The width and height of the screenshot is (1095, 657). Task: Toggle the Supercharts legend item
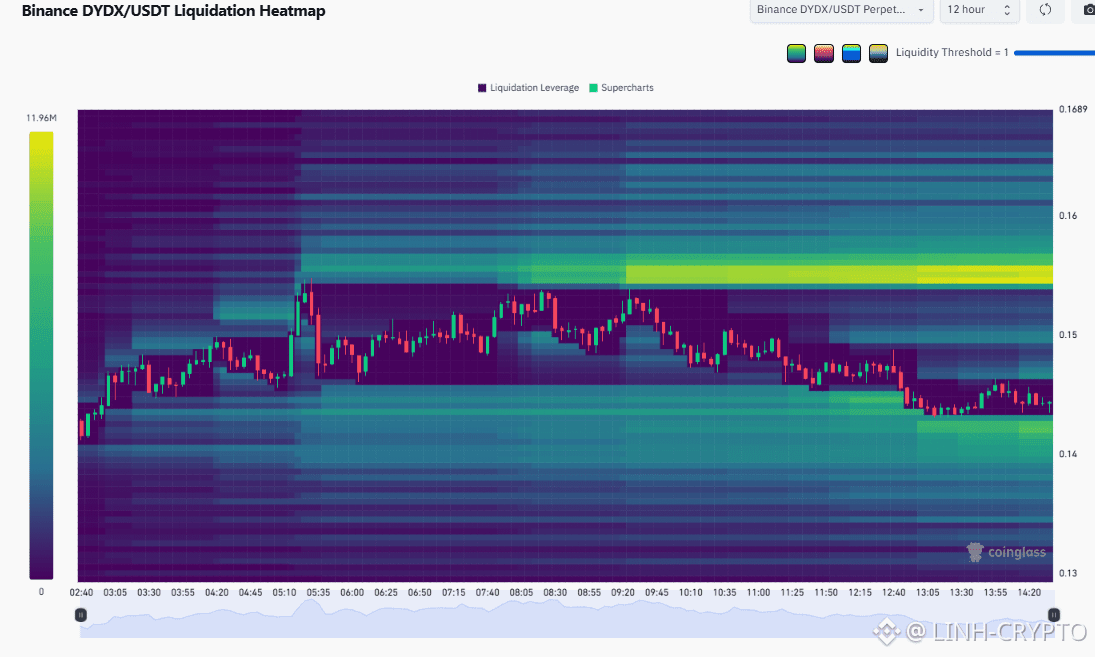click(622, 88)
